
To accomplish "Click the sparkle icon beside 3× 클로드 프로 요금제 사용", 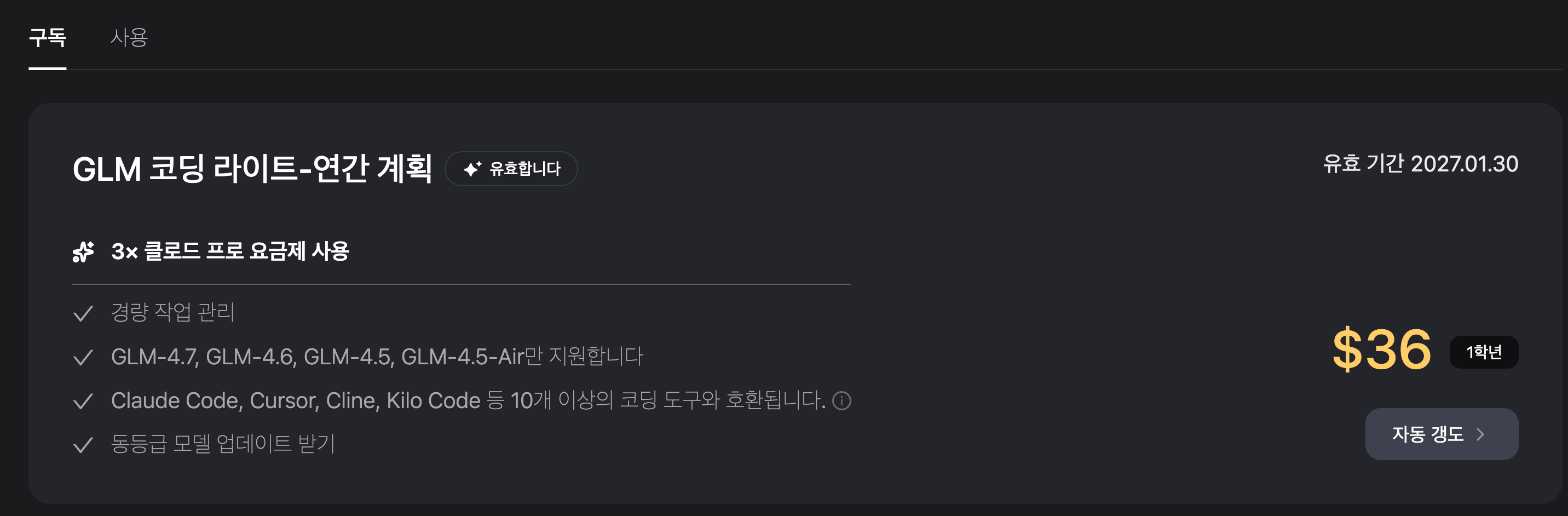I will (84, 251).
